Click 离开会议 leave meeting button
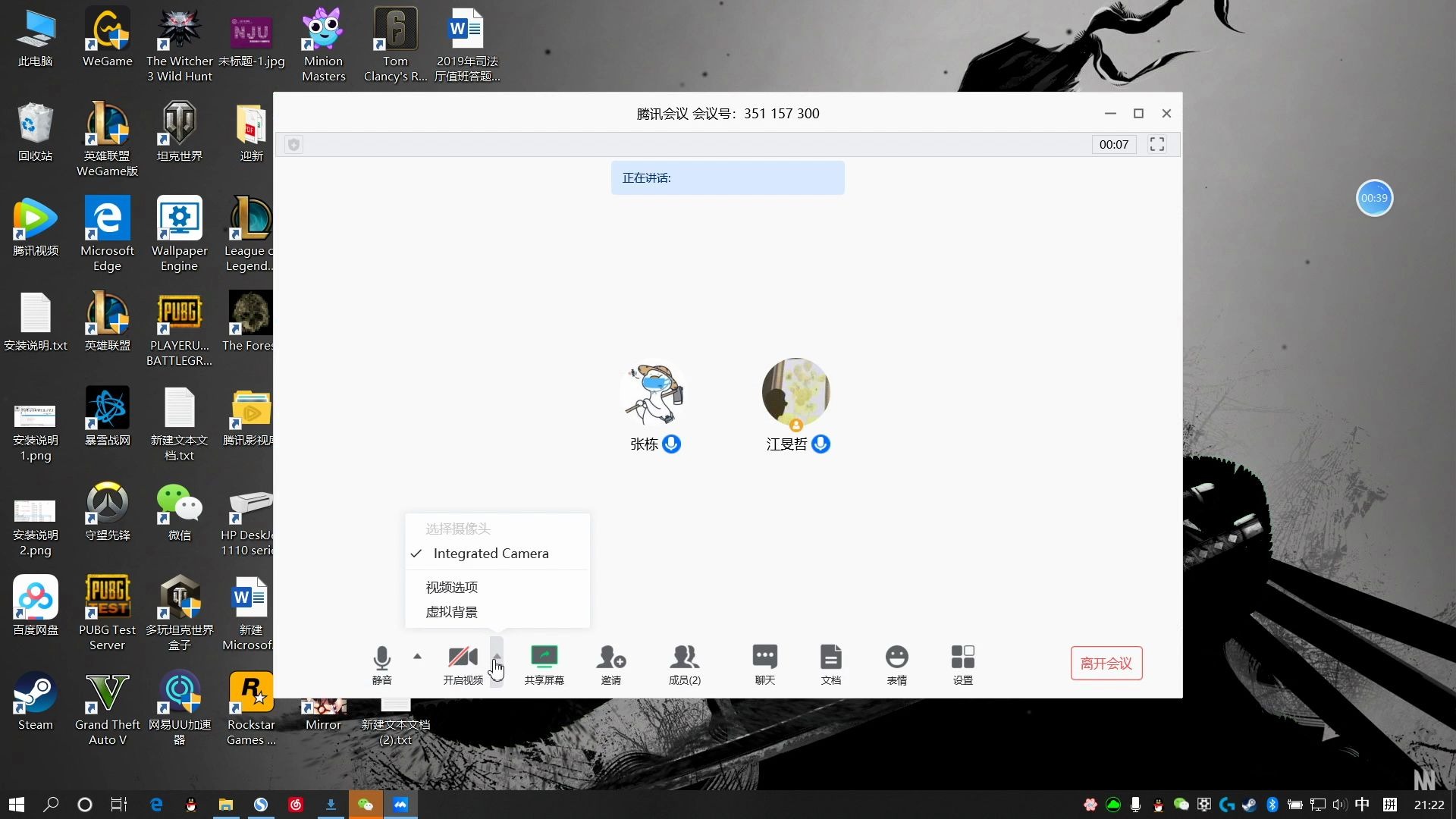The height and width of the screenshot is (819, 1456). point(1106,663)
